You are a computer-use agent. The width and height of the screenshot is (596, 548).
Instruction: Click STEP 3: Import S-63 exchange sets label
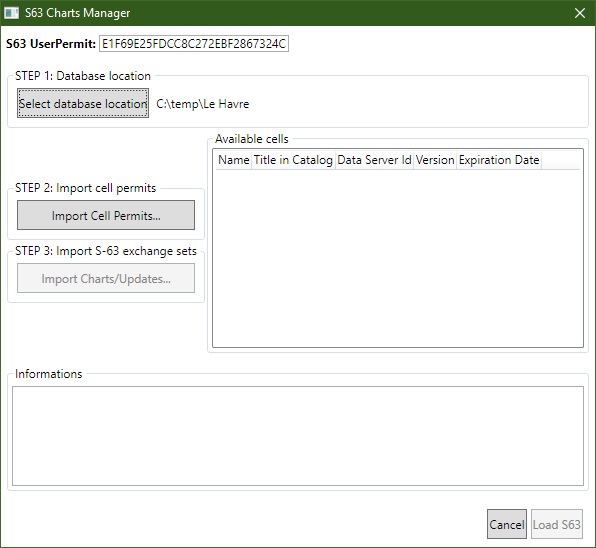pyautogui.click(x=106, y=251)
